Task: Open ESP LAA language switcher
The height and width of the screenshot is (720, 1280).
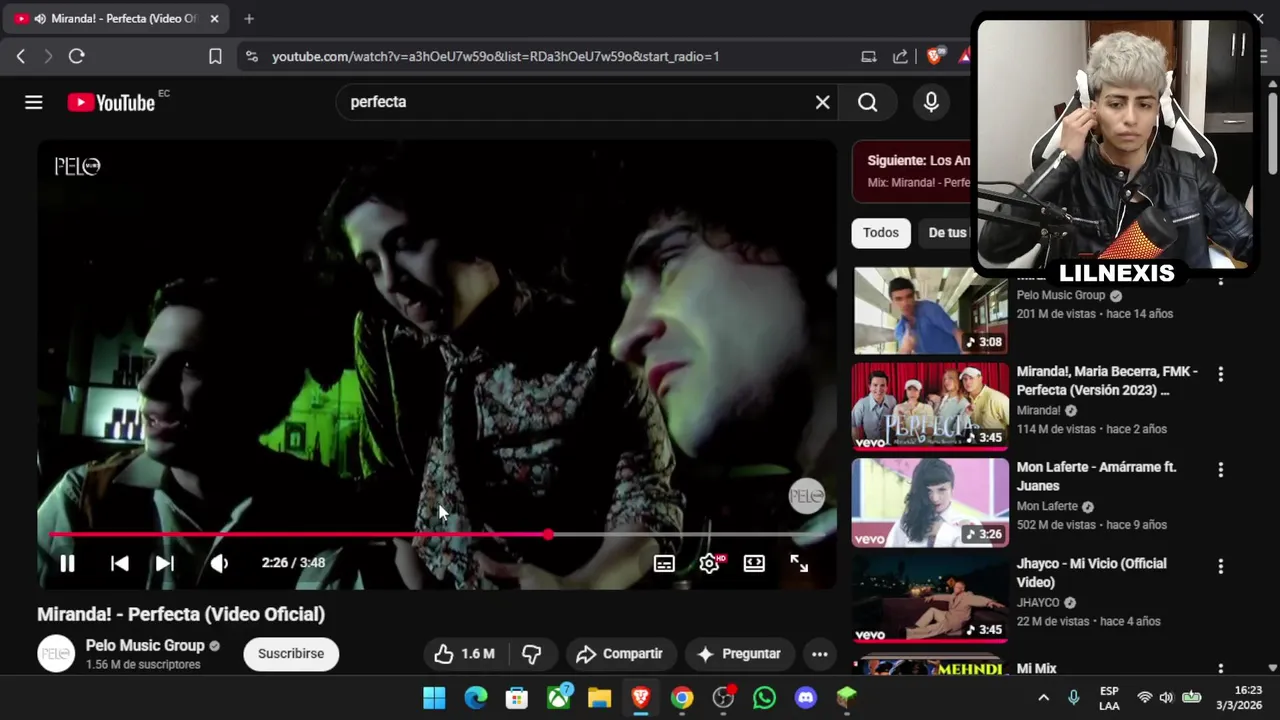Action: (x=1109, y=698)
